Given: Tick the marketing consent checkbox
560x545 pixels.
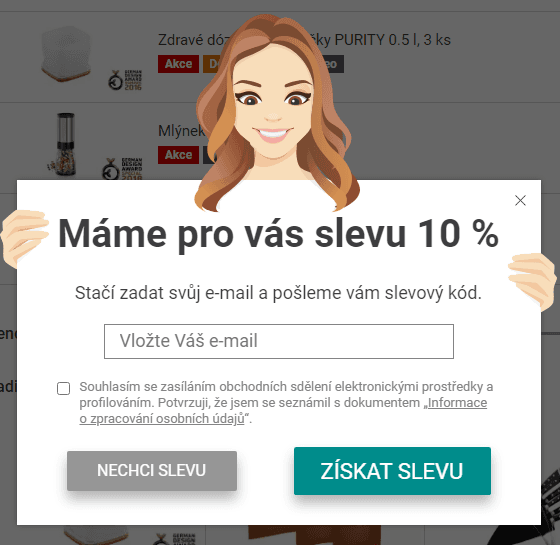Looking at the screenshot, I should pyautogui.click(x=64, y=388).
